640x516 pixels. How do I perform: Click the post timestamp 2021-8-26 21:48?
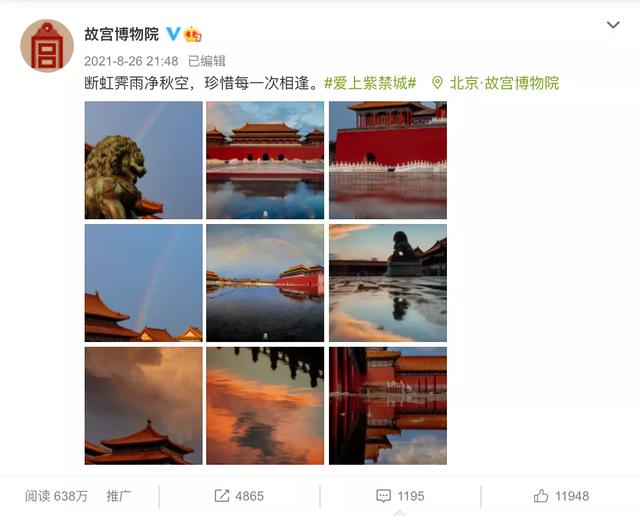coord(131,61)
